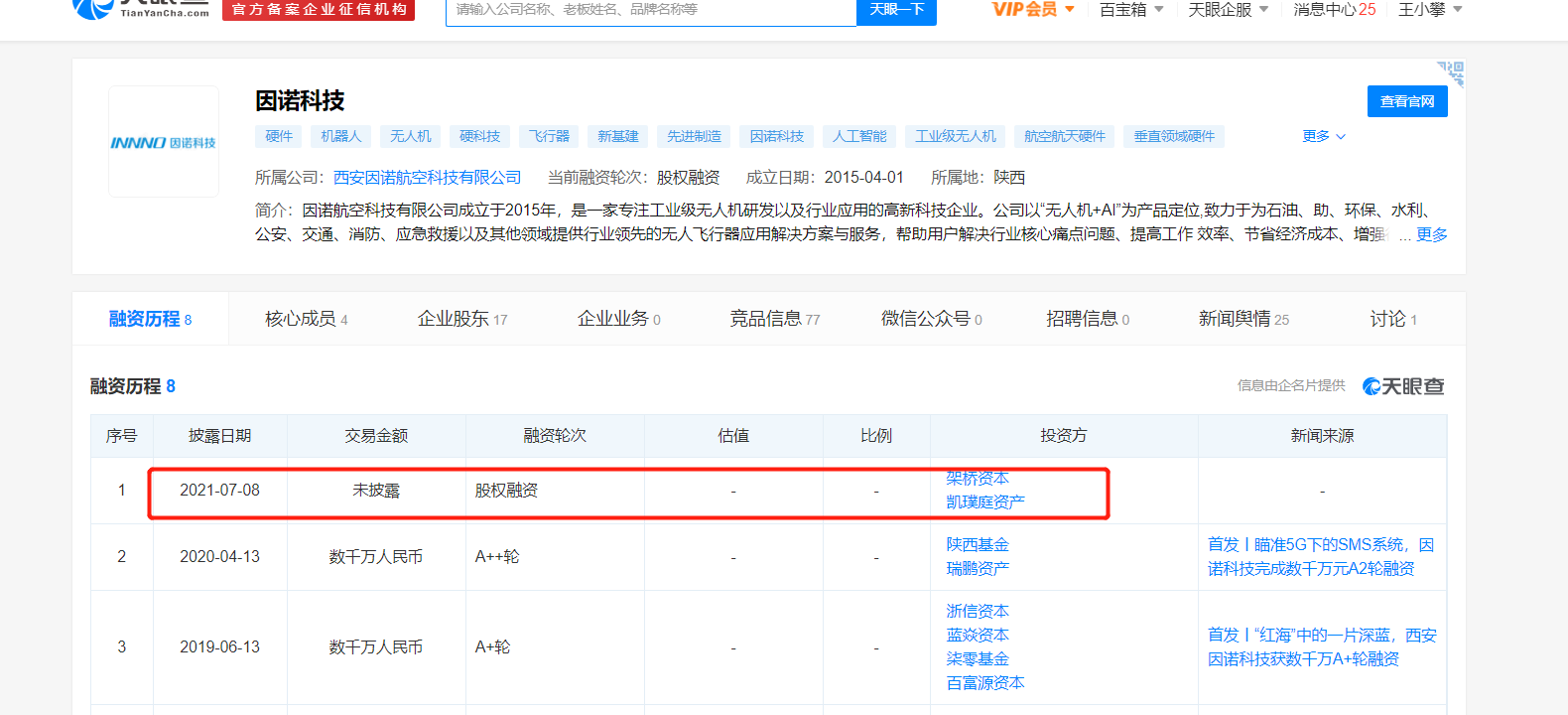Switch to the 讨论 tab
The width and height of the screenshot is (1568, 715).
click(1393, 319)
